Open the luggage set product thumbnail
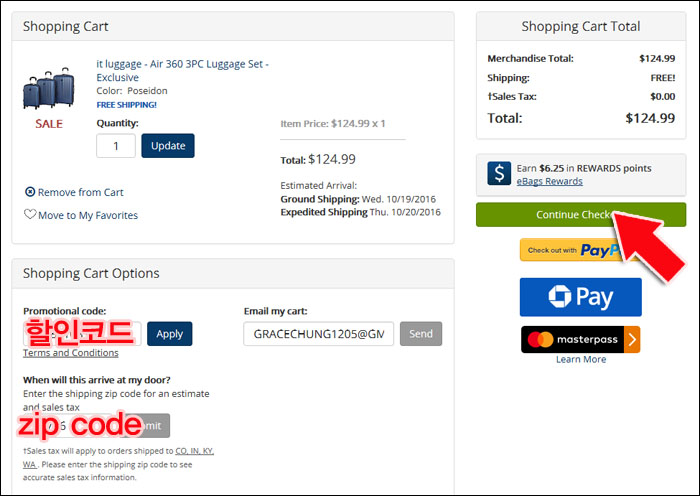This screenshot has width=700, height=496. point(49,88)
